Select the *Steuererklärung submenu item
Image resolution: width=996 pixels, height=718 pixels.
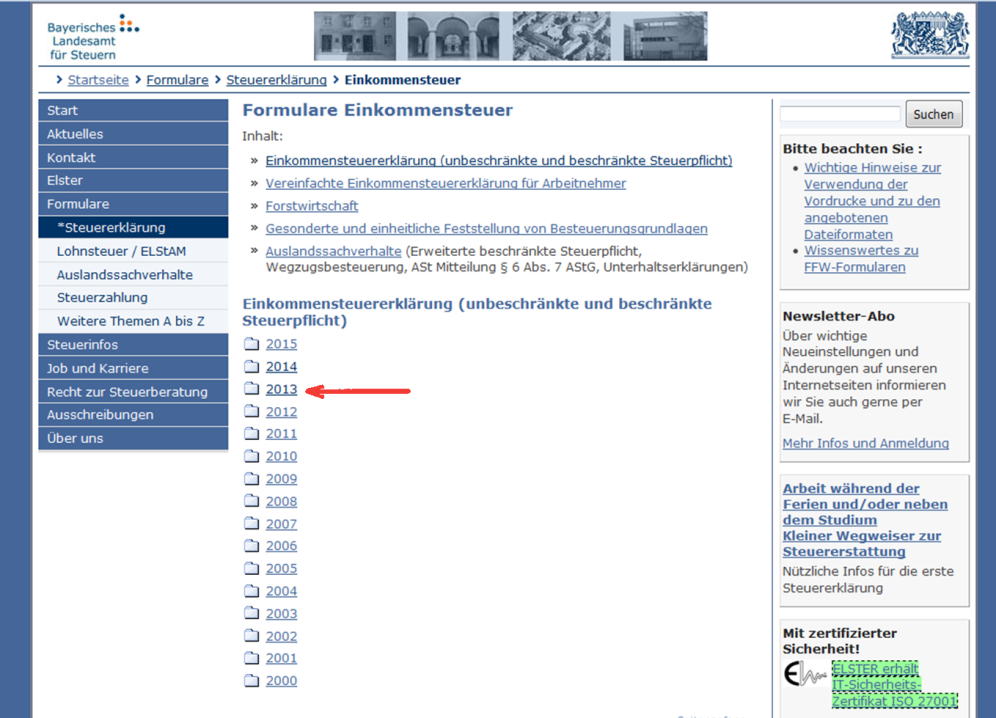(133, 227)
